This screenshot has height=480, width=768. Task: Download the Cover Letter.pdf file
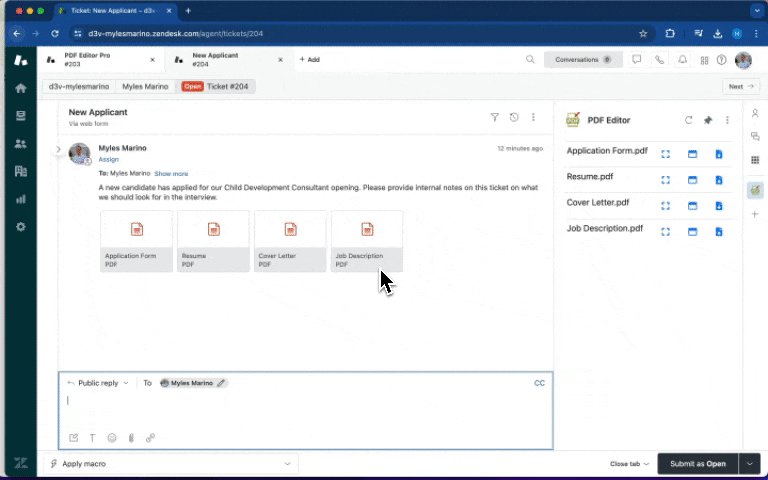718,205
